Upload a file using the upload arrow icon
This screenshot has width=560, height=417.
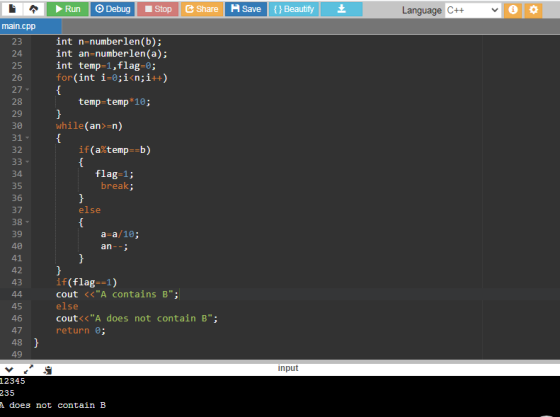(34, 9)
